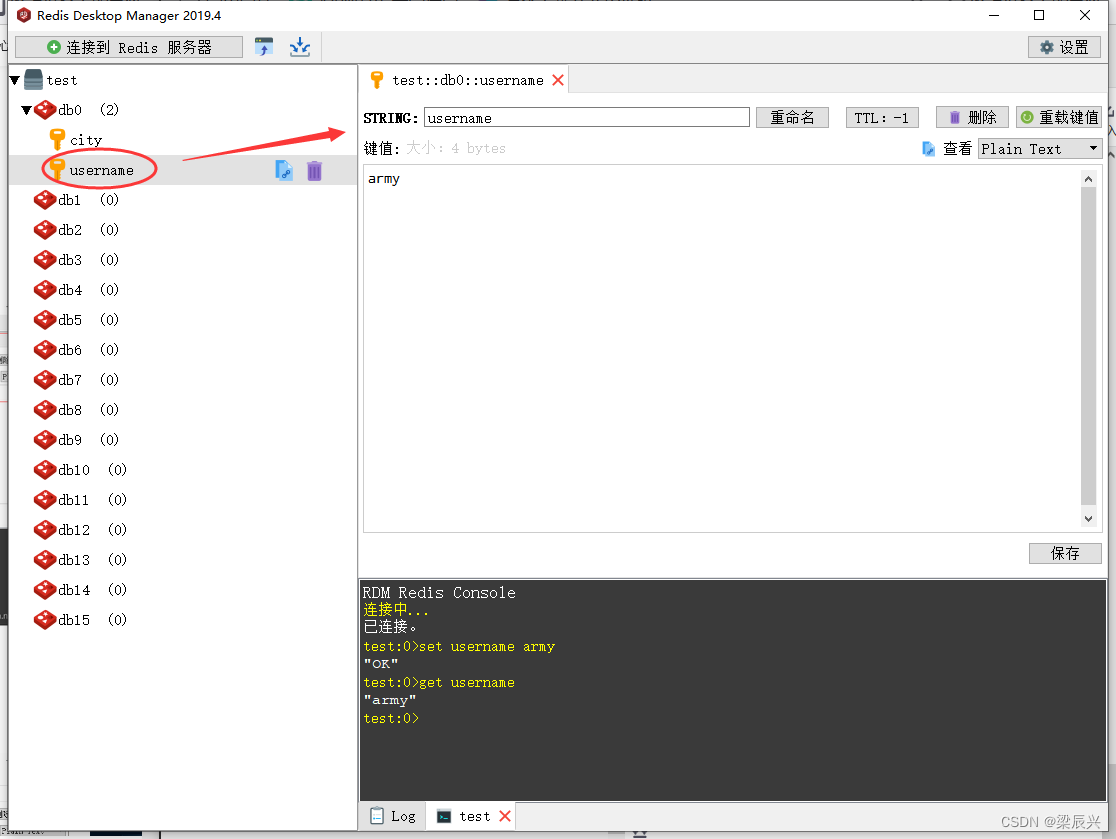
Task: Click inside the value editor showing army
Action: (x=722, y=349)
